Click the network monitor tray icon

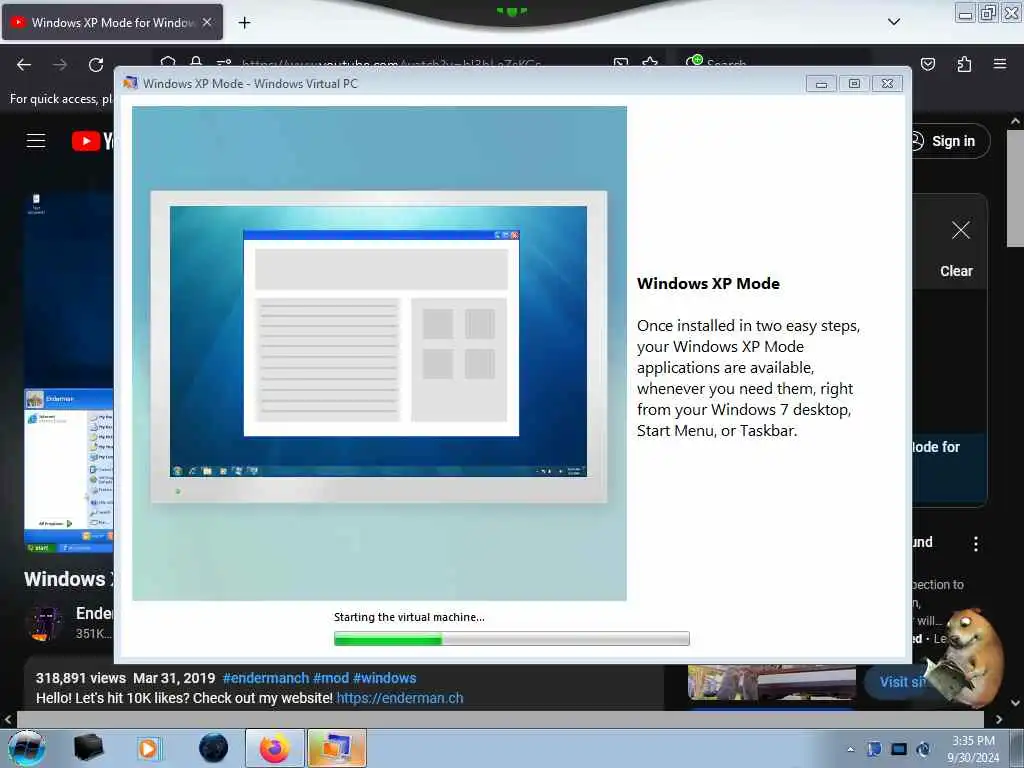[x=899, y=749]
